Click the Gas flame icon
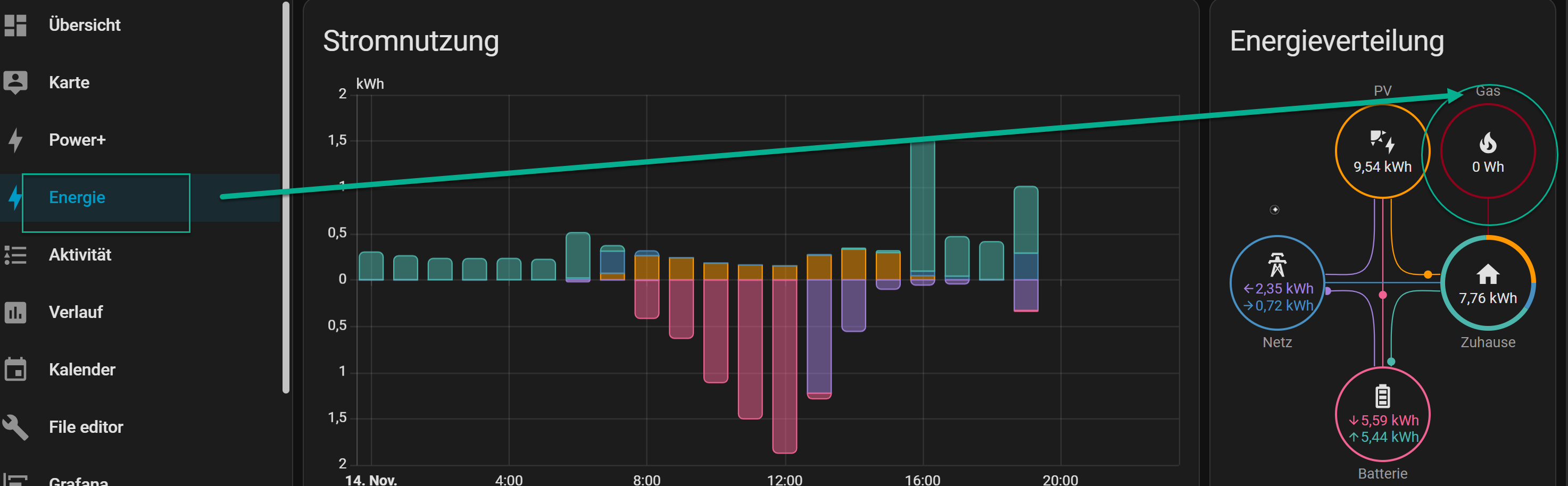This screenshot has height=486, width=1568. [1487, 144]
